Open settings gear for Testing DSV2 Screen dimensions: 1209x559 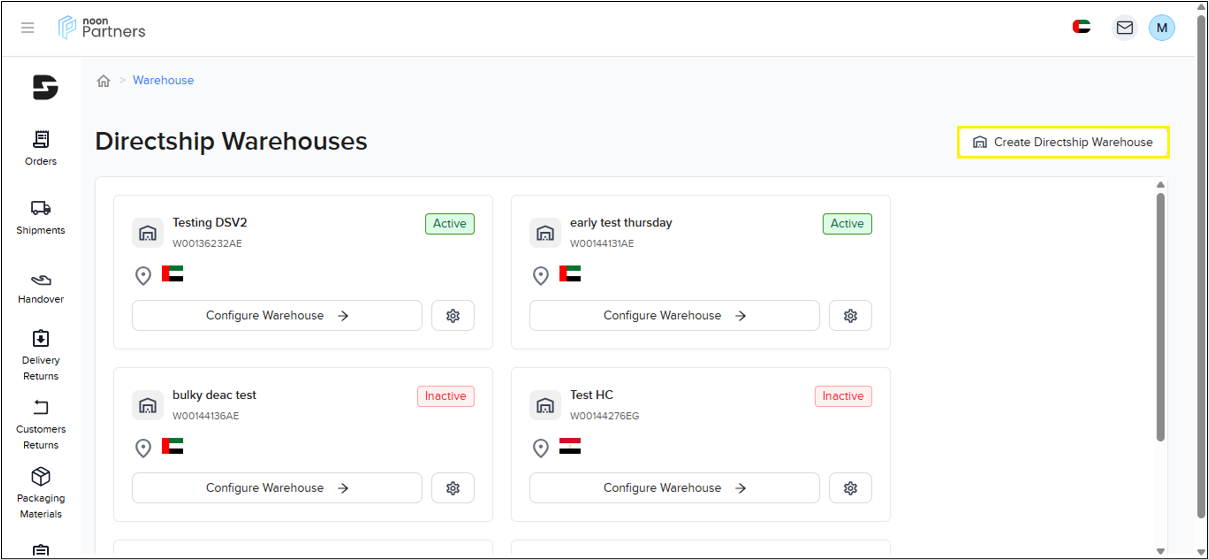(x=453, y=316)
